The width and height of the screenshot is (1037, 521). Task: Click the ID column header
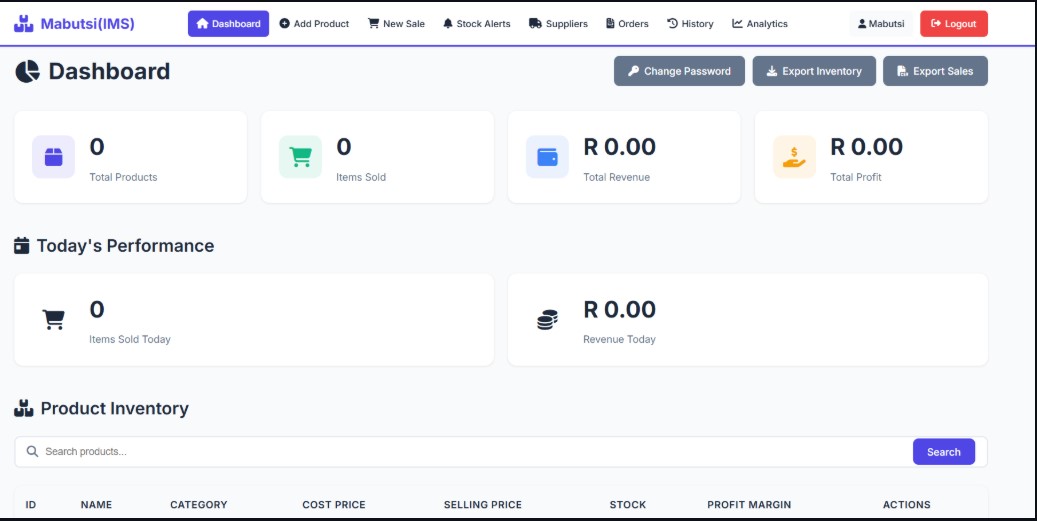(x=30, y=504)
